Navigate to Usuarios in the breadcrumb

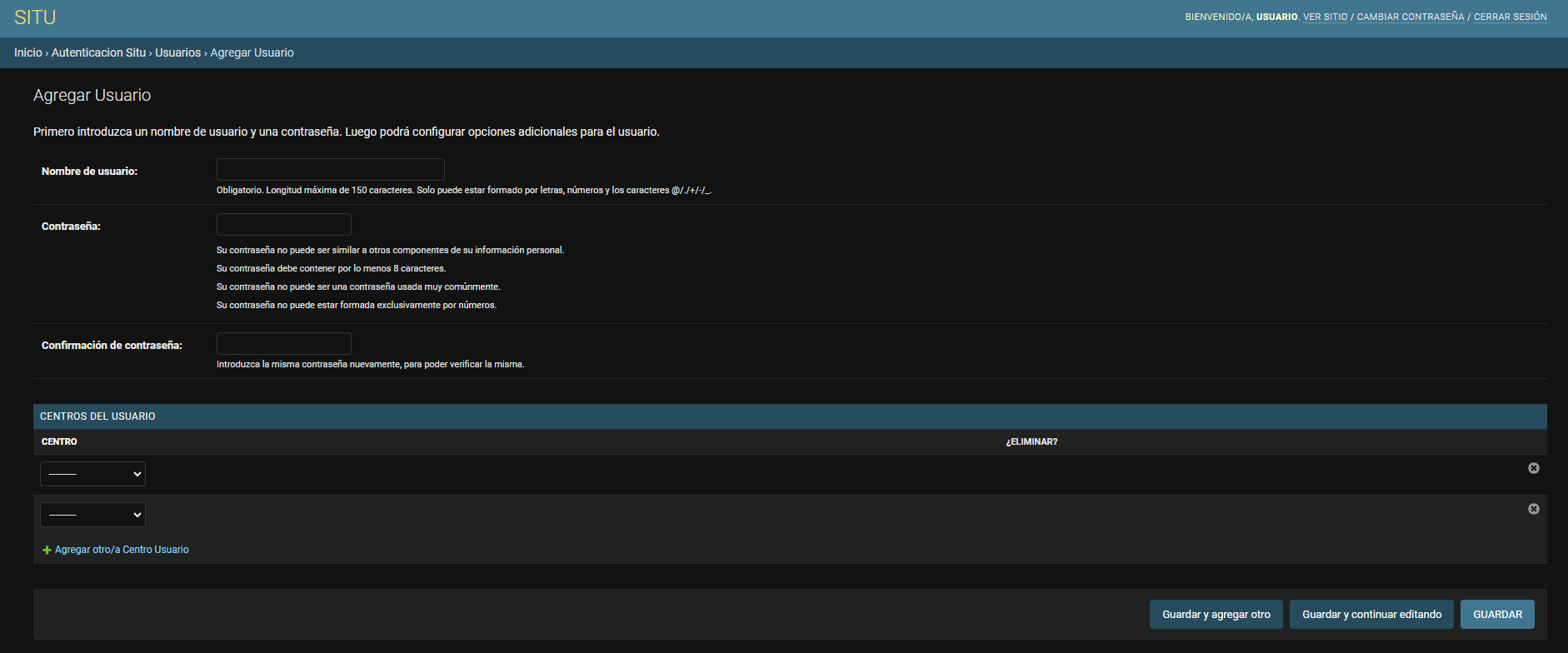[177, 52]
